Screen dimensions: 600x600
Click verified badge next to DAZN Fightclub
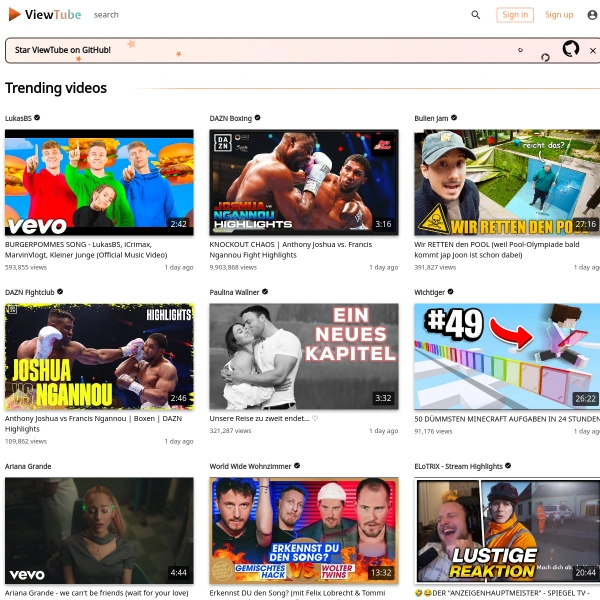[x=60, y=292]
